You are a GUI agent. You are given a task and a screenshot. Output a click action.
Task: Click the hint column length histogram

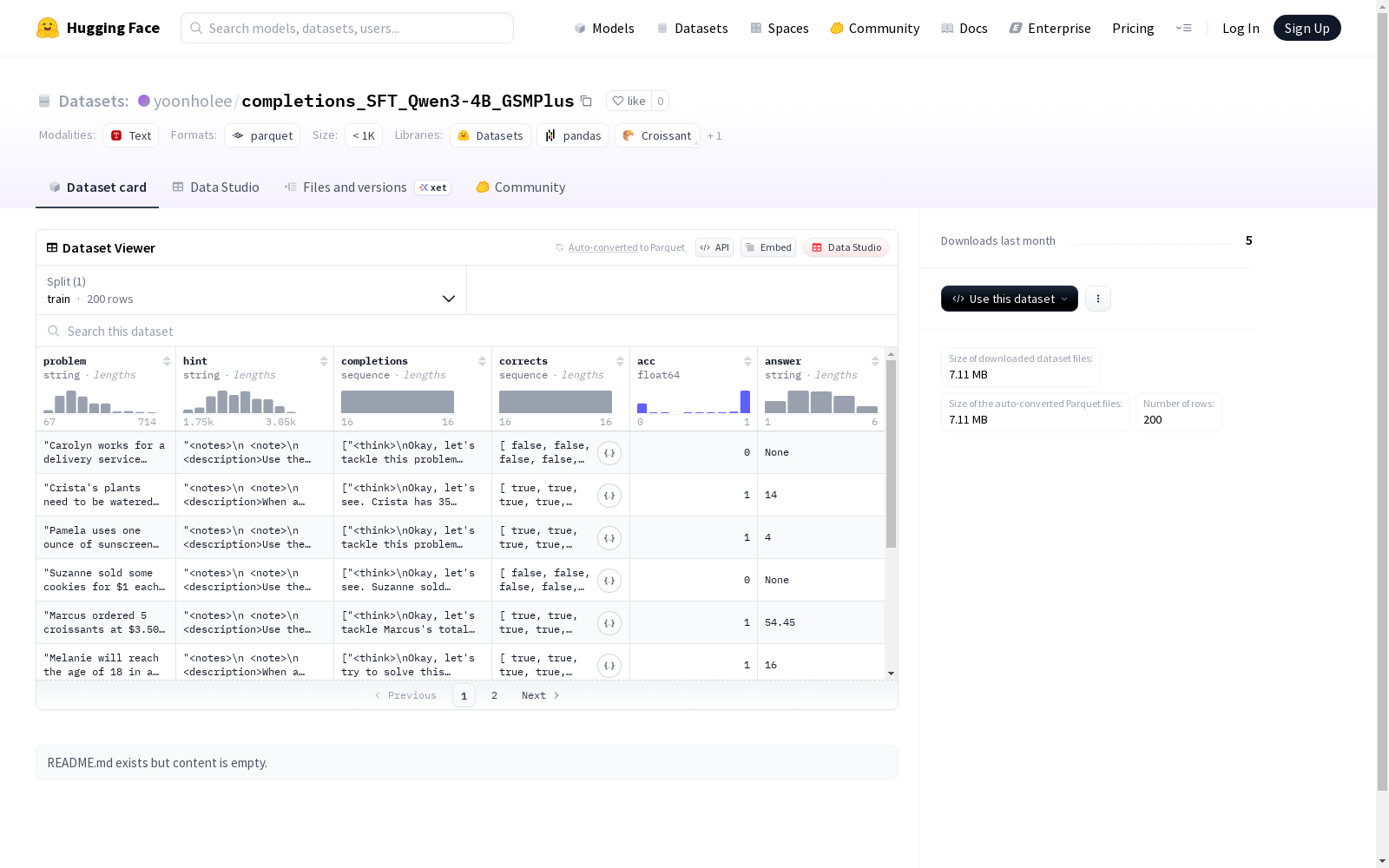[x=240, y=402]
